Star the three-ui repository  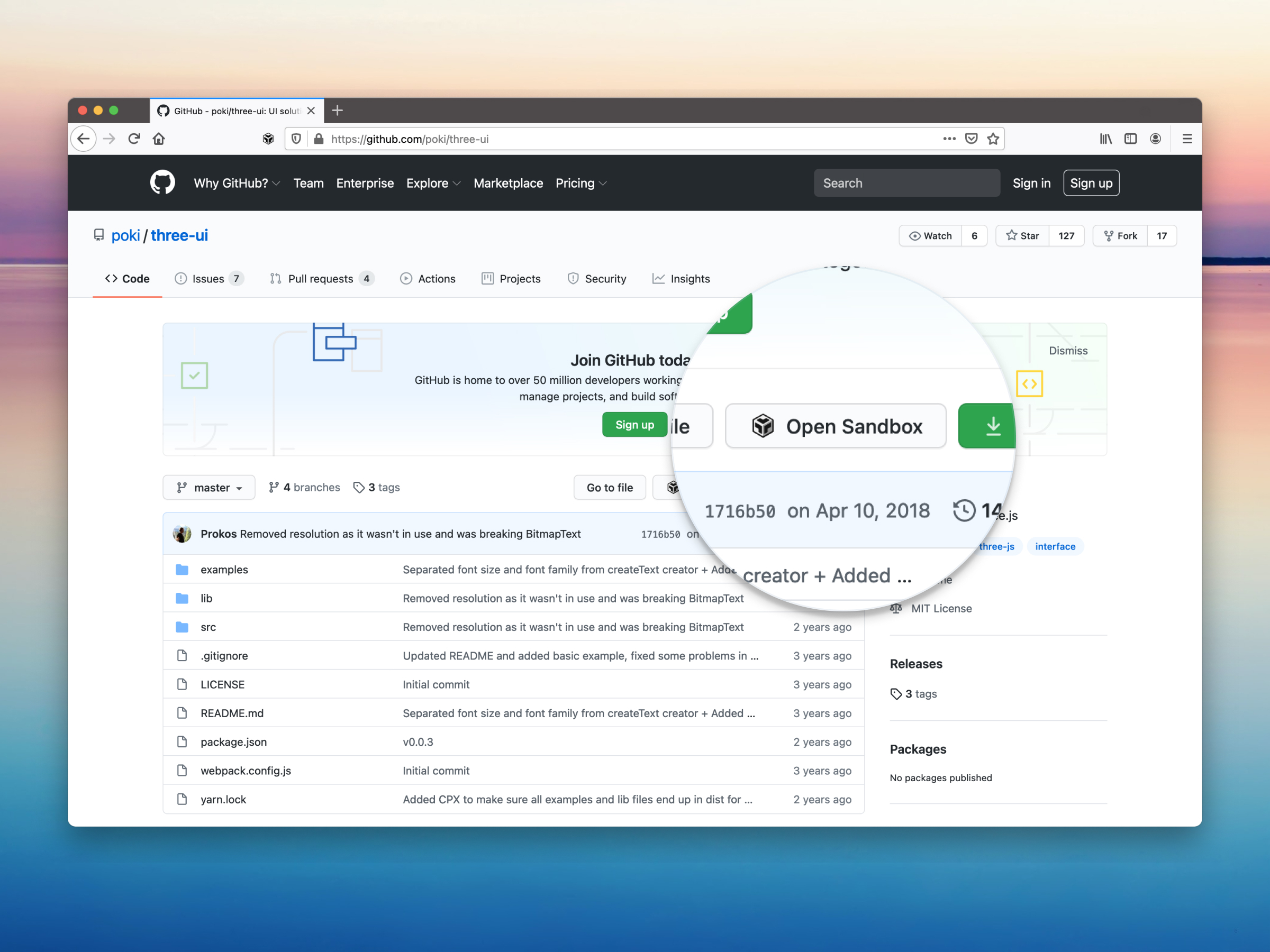pos(1022,236)
